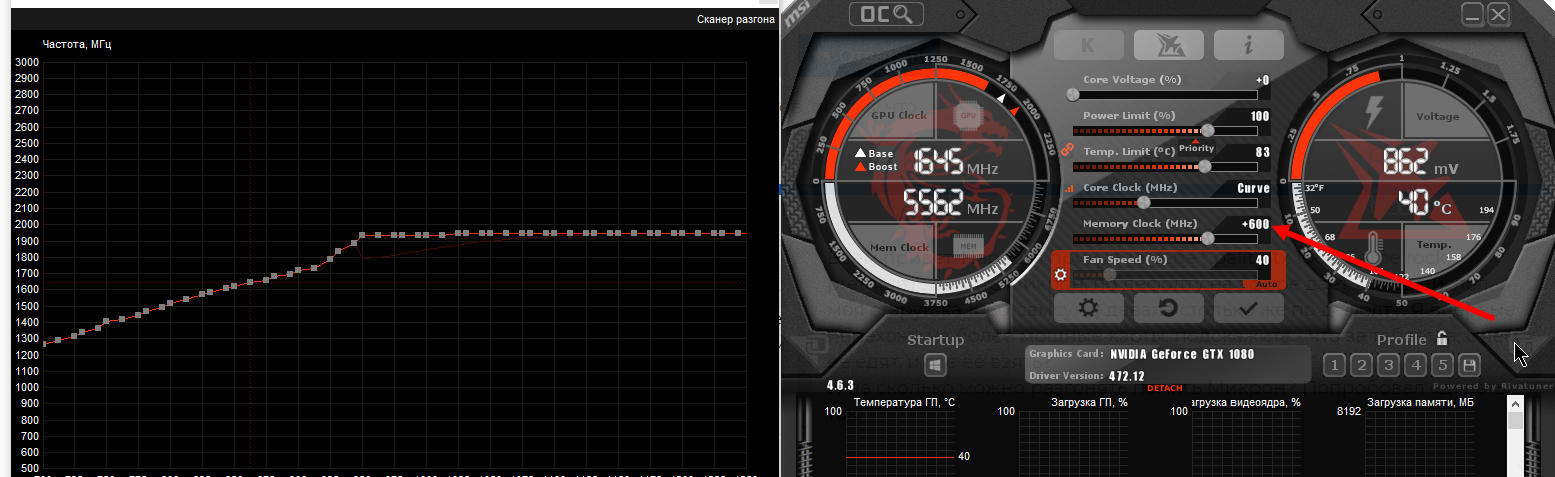This screenshot has width=1555, height=477.
Task: Click the DETACH monitoring link
Action: tap(1165, 388)
